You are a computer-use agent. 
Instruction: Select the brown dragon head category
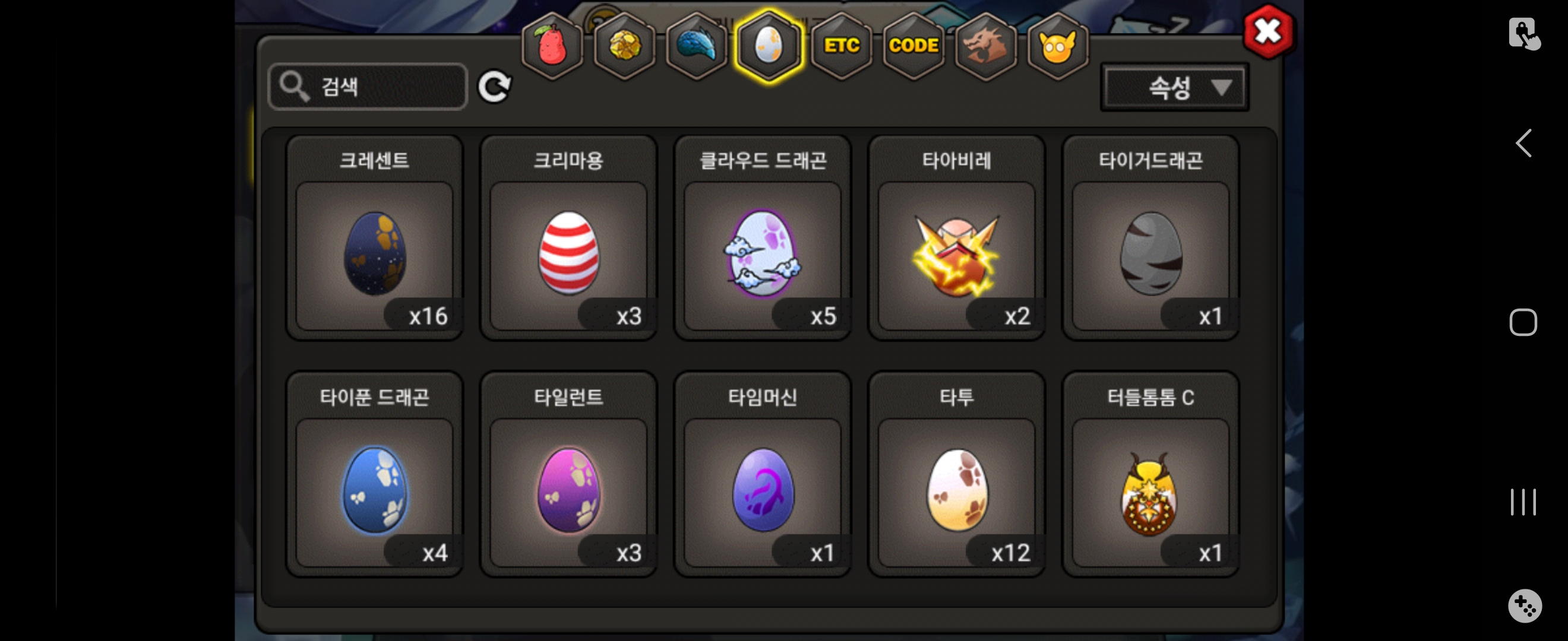pos(985,46)
